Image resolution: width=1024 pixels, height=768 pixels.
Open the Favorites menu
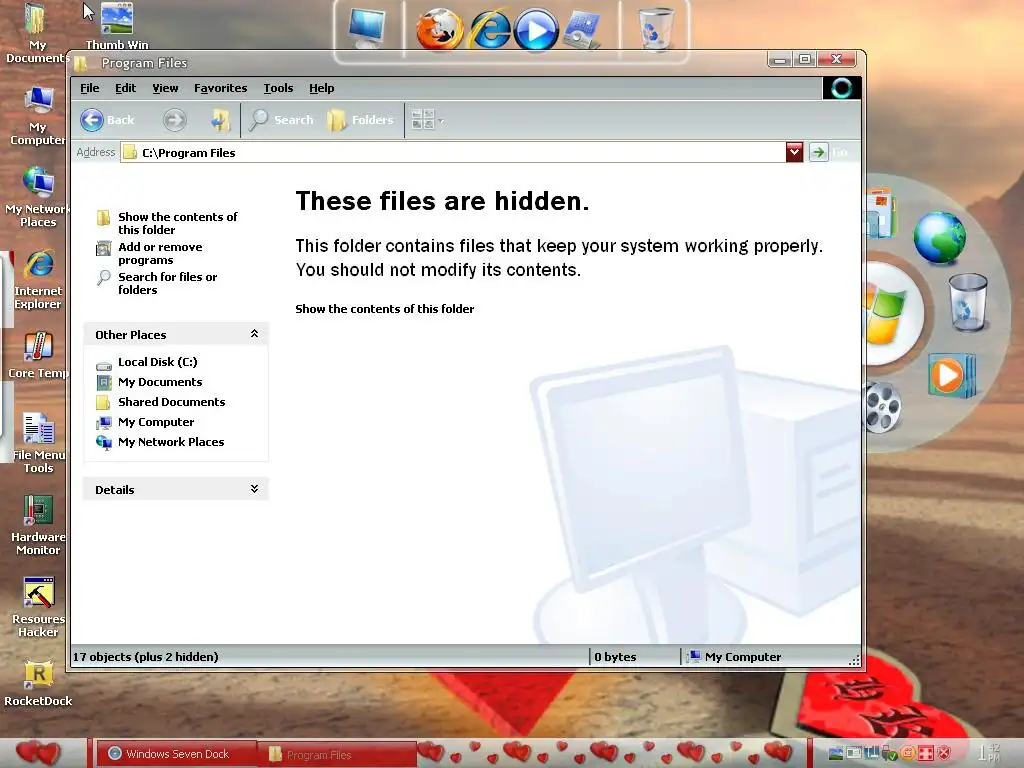pyautogui.click(x=220, y=88)
